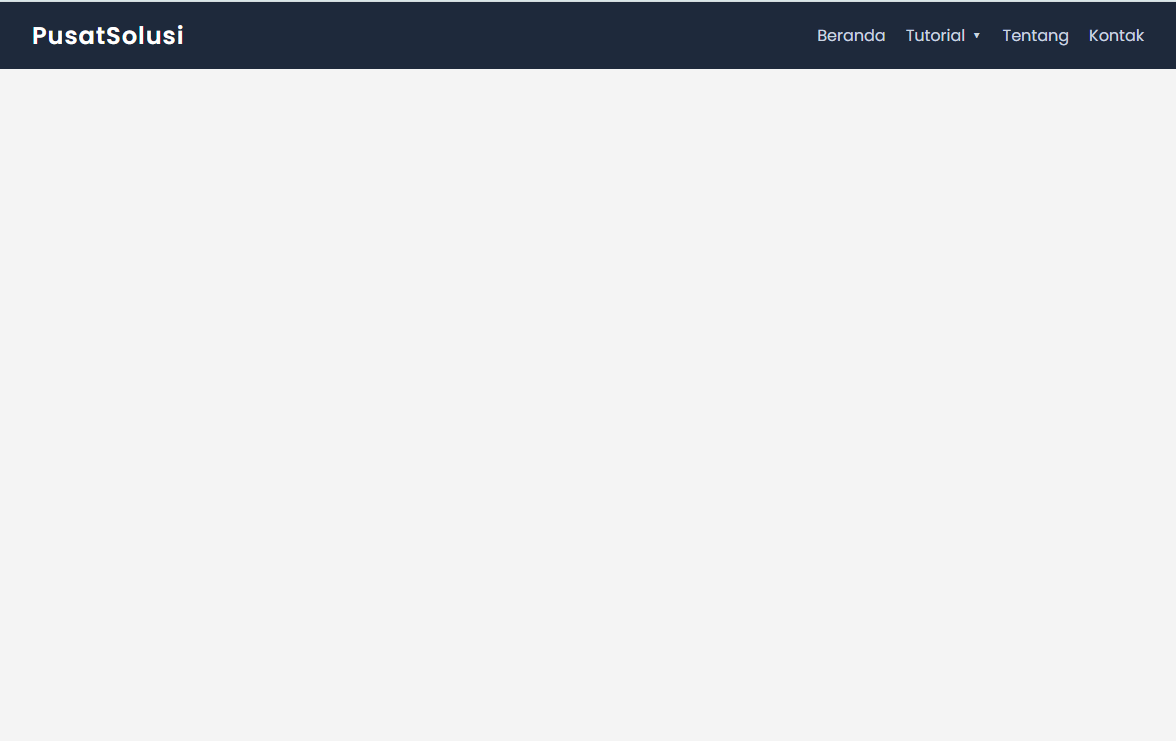Open the Kontak page link

1116,36
